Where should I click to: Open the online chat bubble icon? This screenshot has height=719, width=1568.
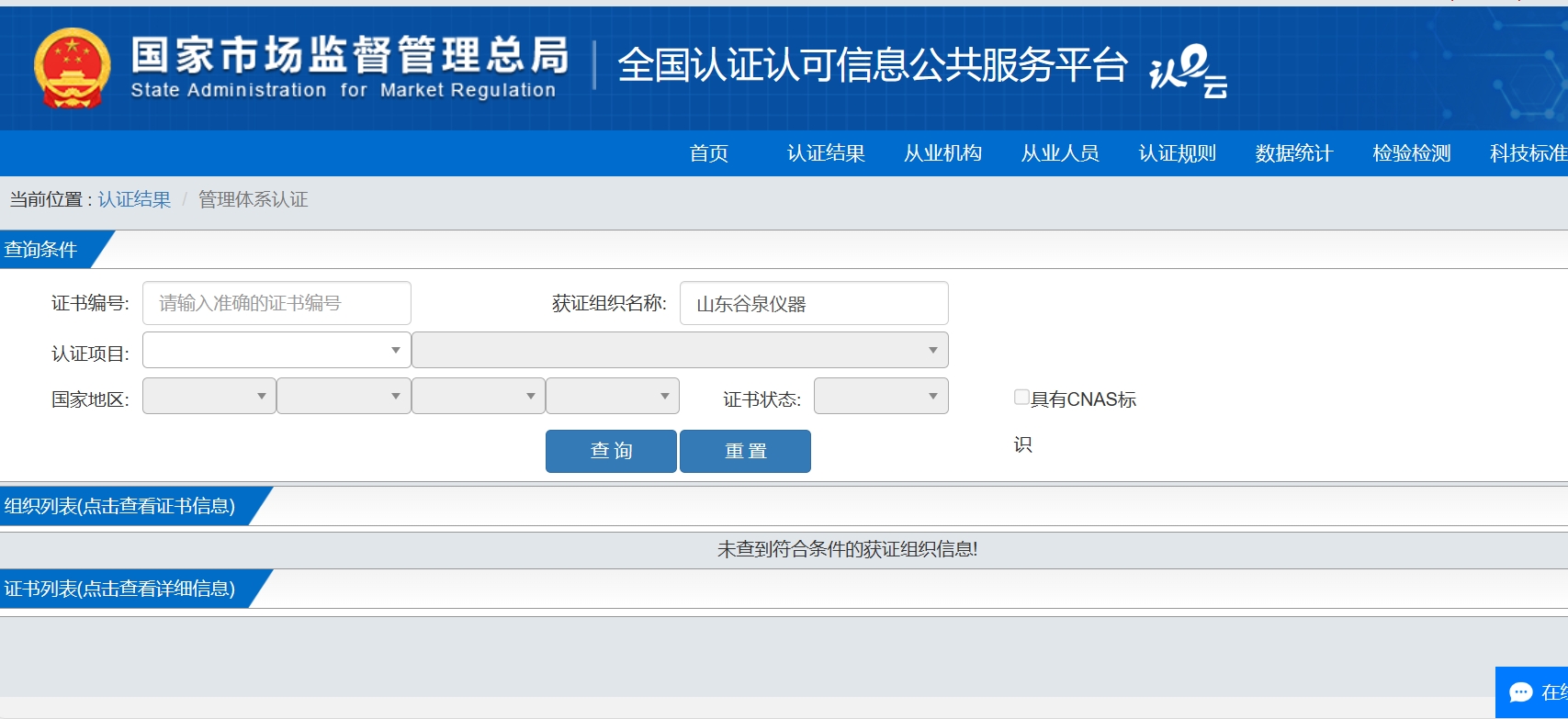click(1521, 692)
